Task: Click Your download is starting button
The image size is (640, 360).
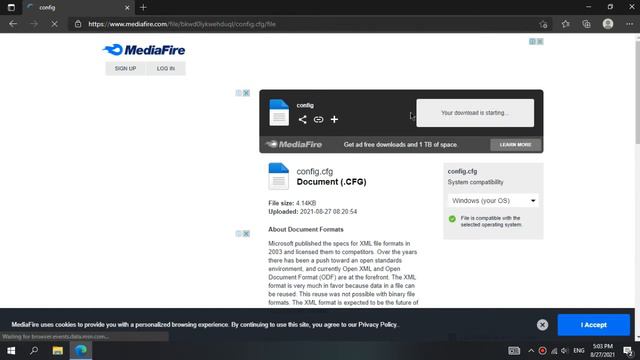Action: [x=475, y=113]
